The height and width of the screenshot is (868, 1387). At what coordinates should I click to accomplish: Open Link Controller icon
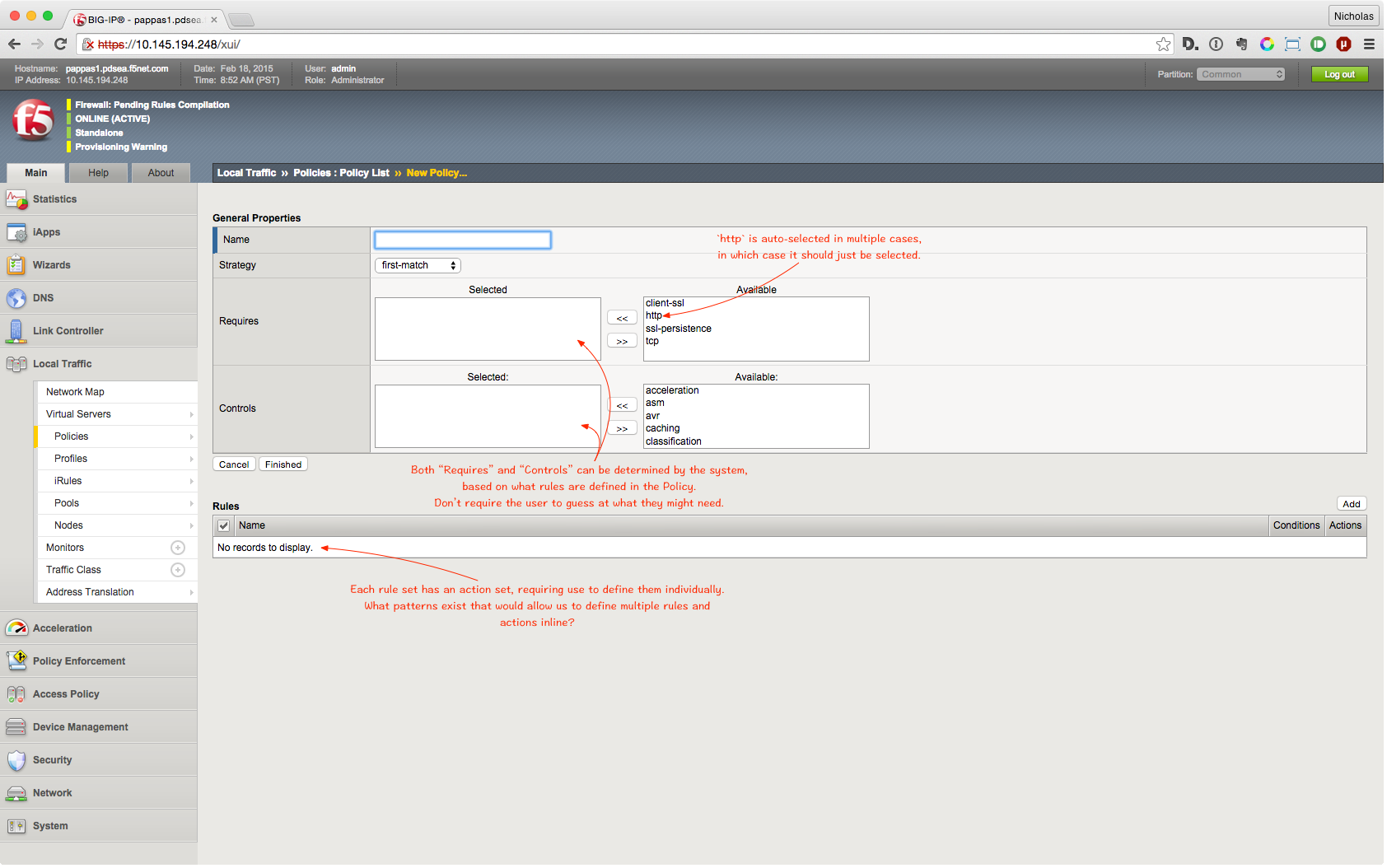click(x=16, y=331)
